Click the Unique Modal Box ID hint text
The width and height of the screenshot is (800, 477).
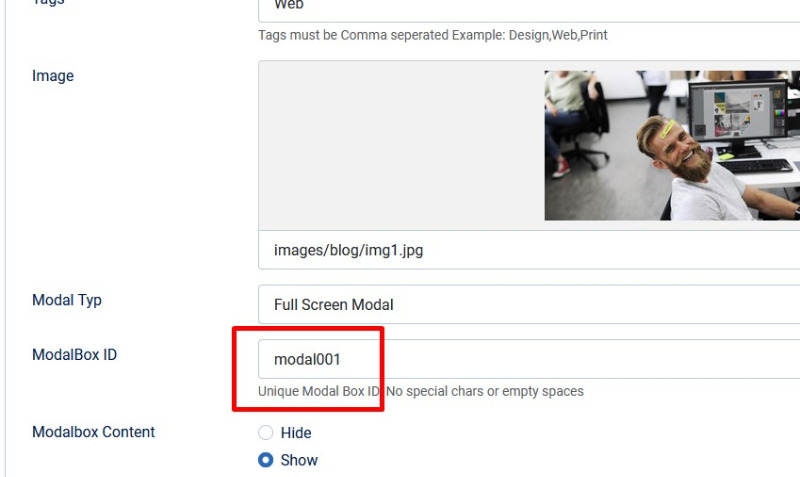(420, 391)
